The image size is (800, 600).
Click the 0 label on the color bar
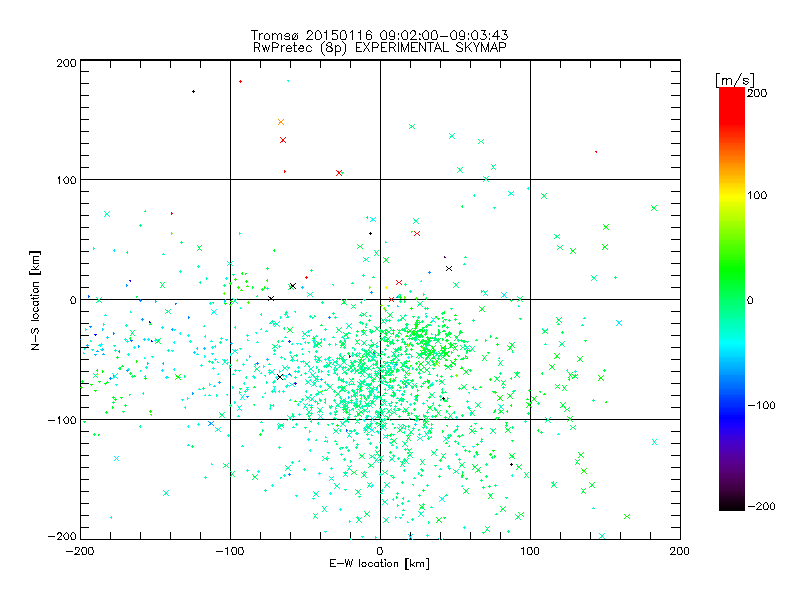point(750,300)
